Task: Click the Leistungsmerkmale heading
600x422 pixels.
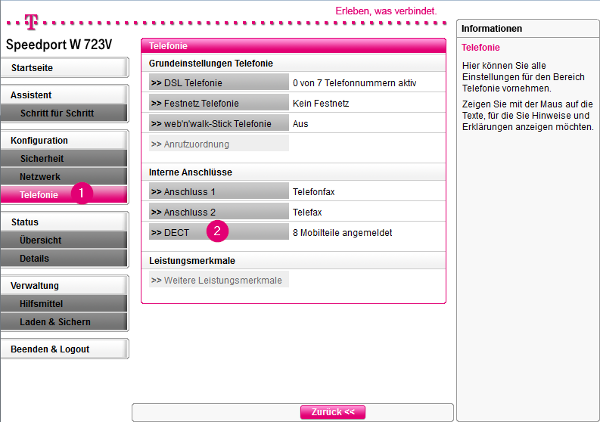Action: (192, 261)
